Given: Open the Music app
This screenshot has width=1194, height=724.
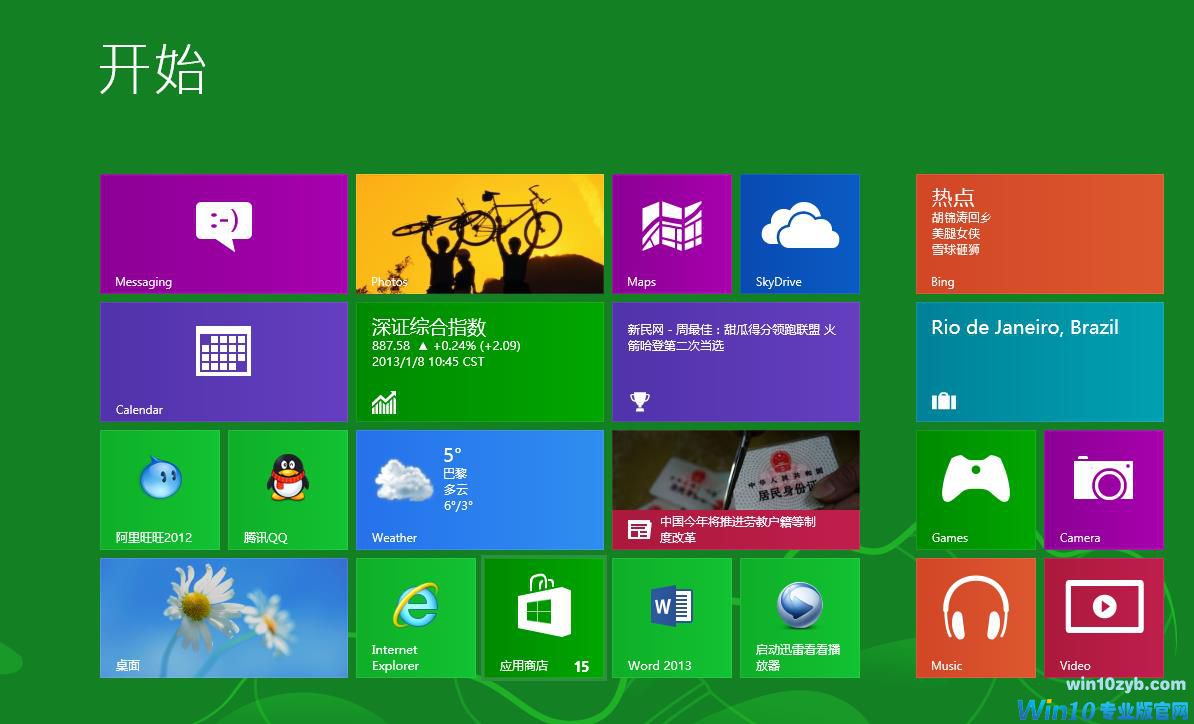Looking at the screenshot, I should 975,617.
